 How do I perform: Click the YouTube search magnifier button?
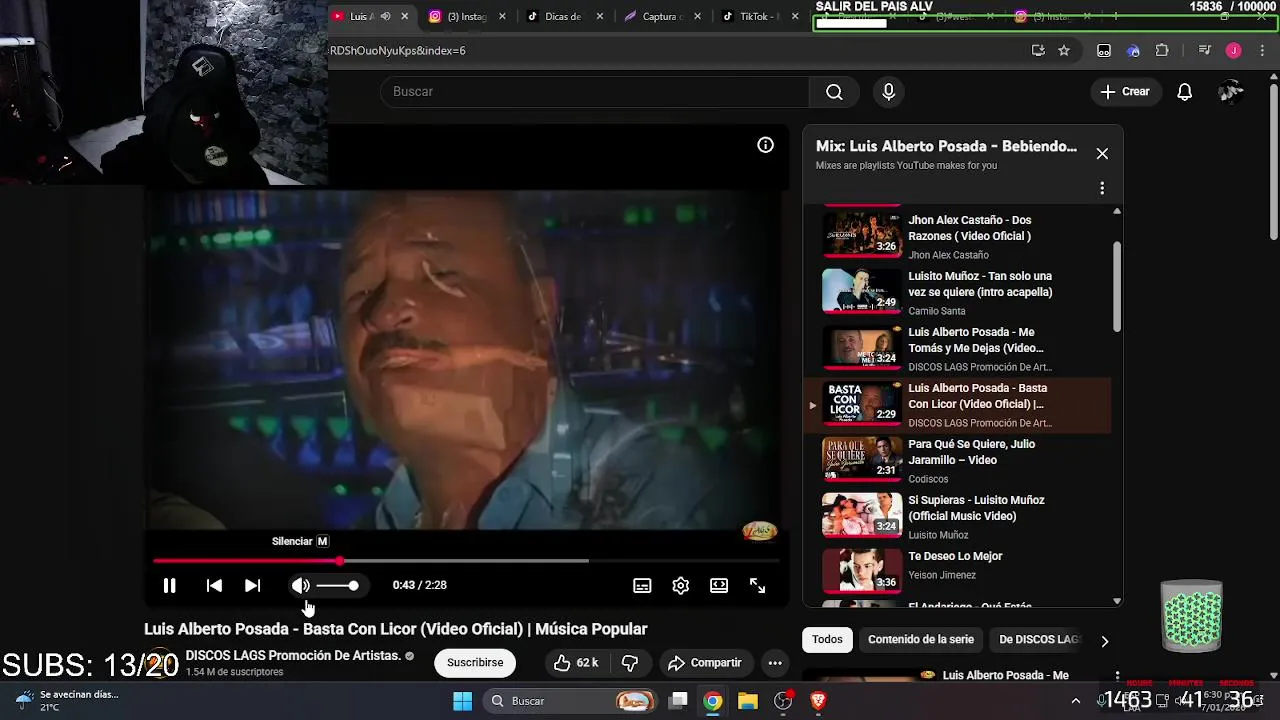click(834, 92)
